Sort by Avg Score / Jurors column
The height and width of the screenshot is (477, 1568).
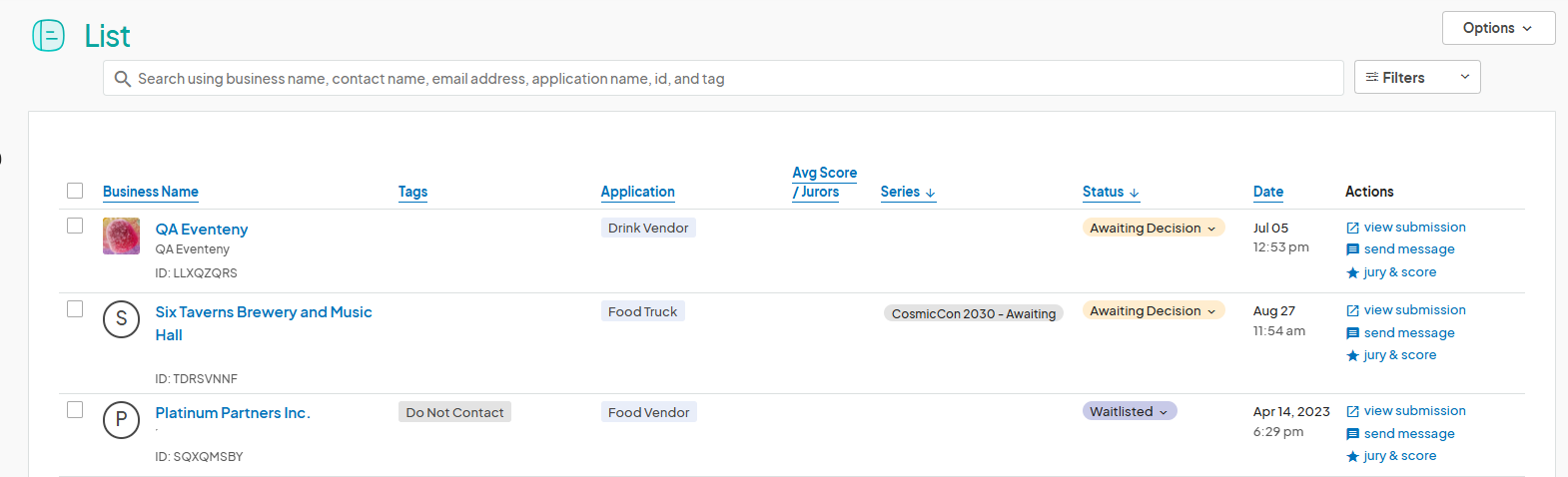coord(825,182)
